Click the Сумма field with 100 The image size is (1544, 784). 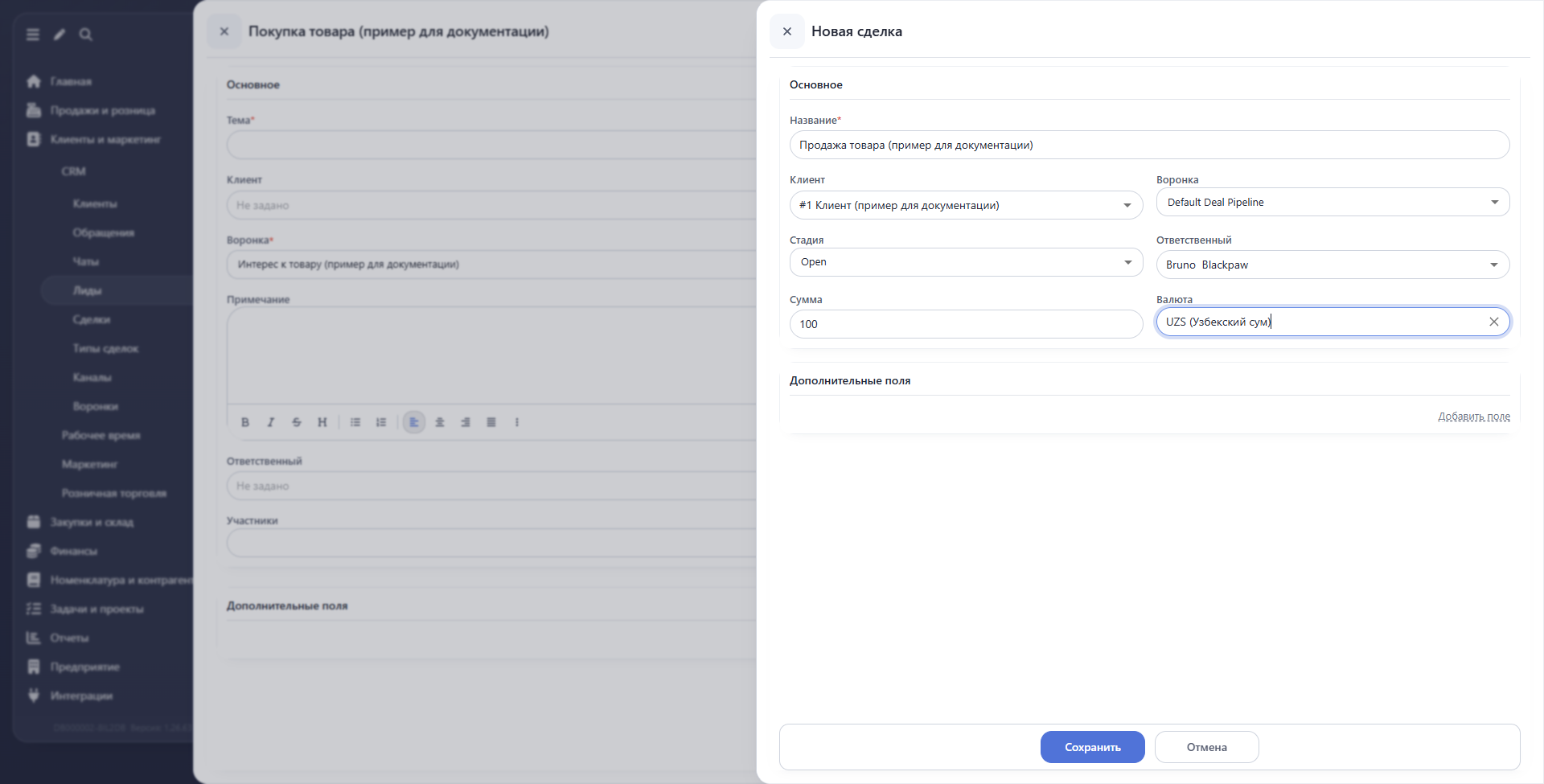point(966,324)
